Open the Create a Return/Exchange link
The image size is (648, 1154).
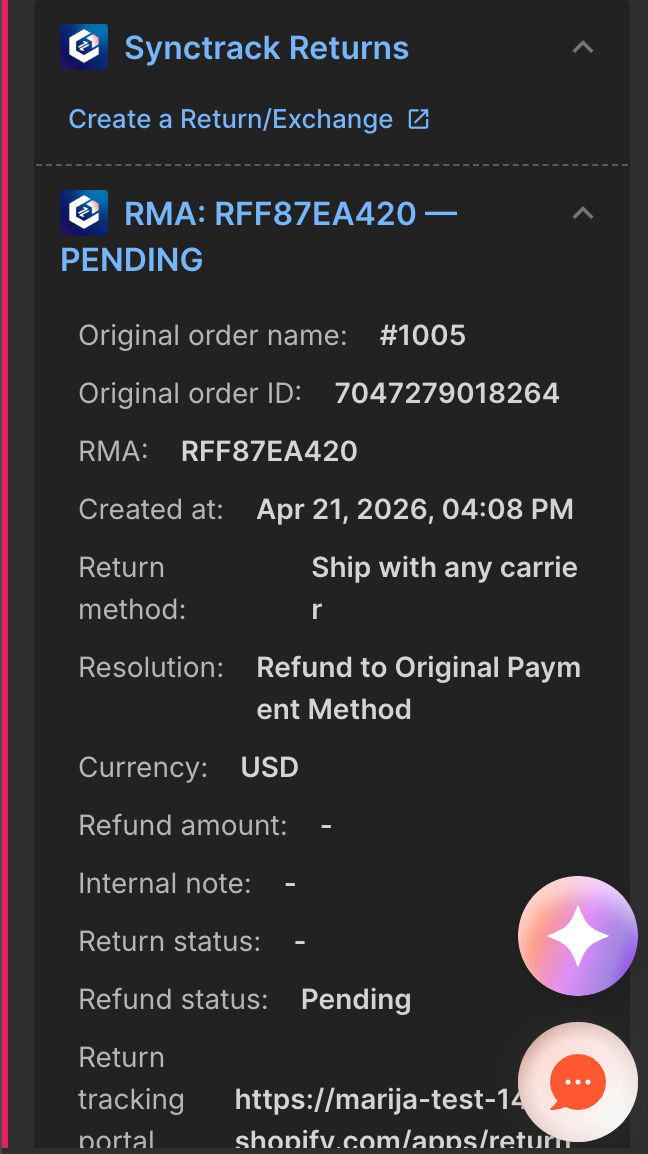230,119
